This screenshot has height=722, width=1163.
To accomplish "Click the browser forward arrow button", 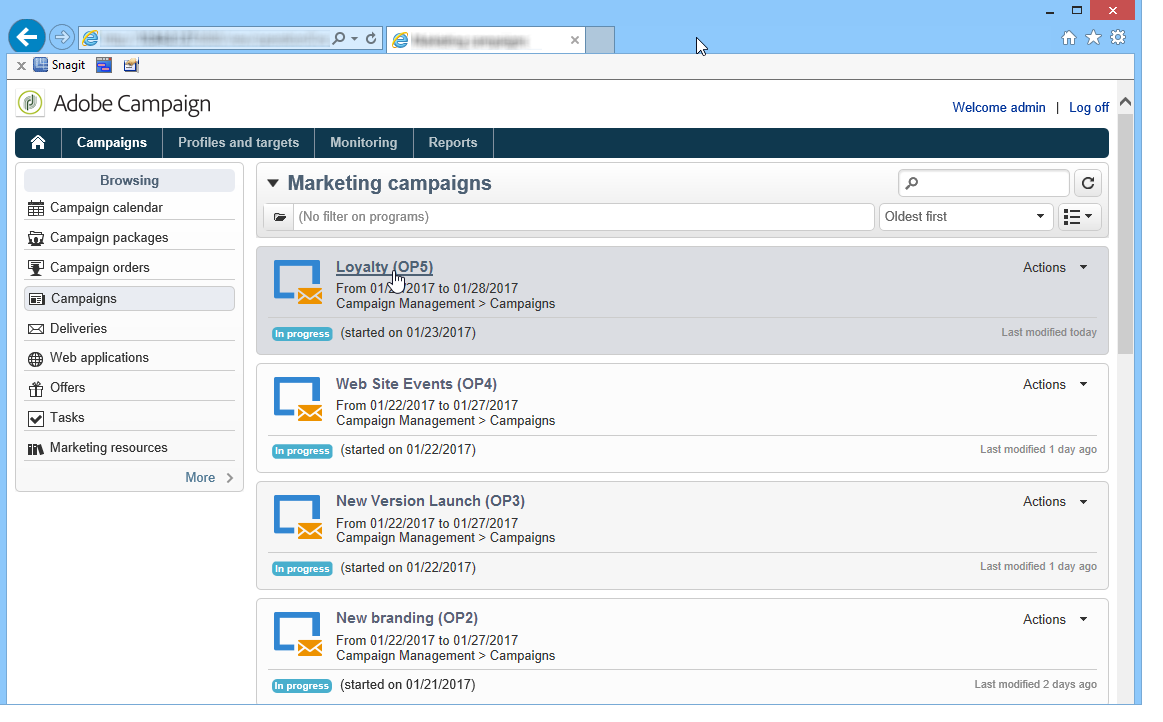I will coord(62,37).
